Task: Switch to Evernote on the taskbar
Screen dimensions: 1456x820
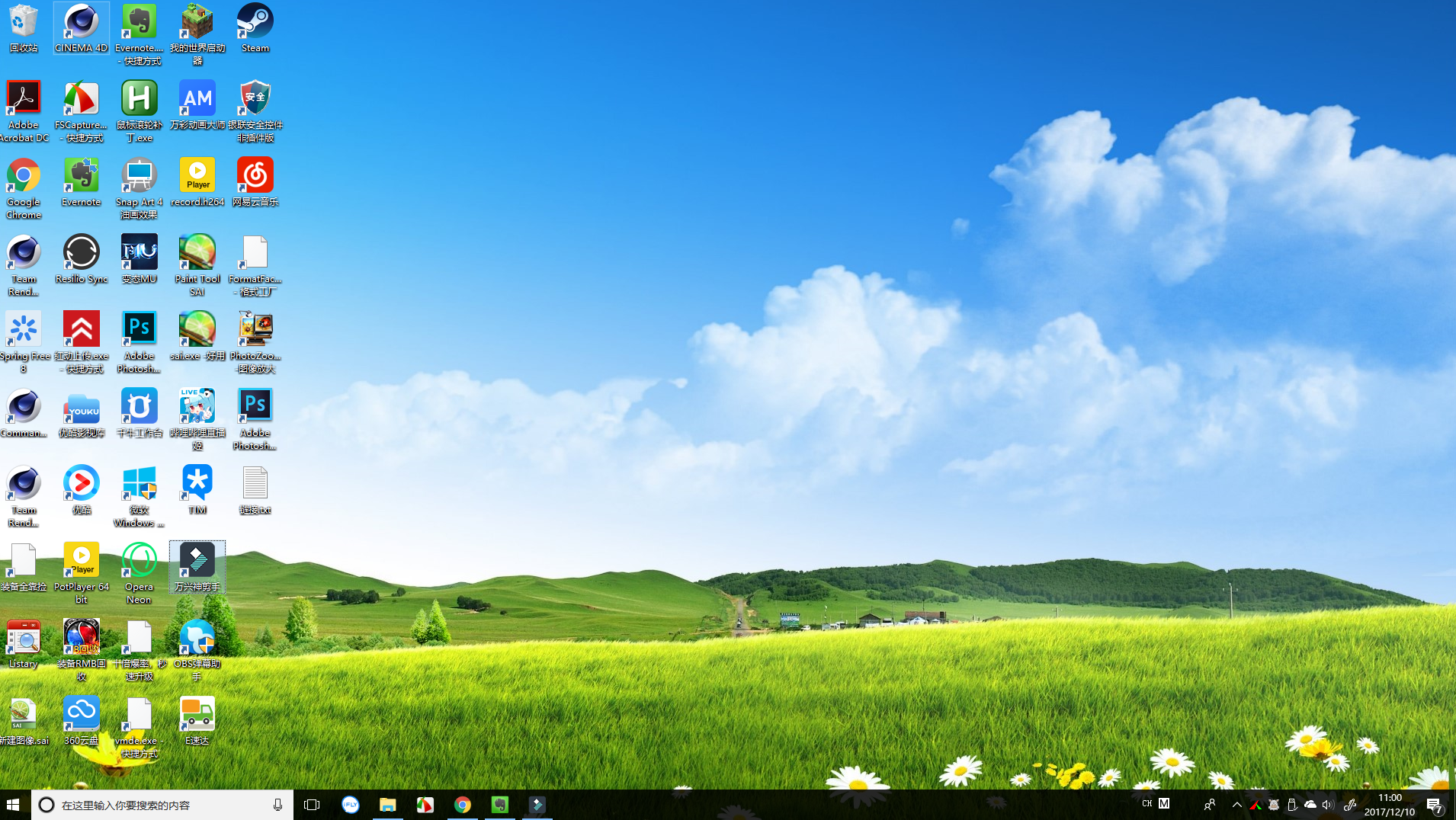Action: coord(499,805)
